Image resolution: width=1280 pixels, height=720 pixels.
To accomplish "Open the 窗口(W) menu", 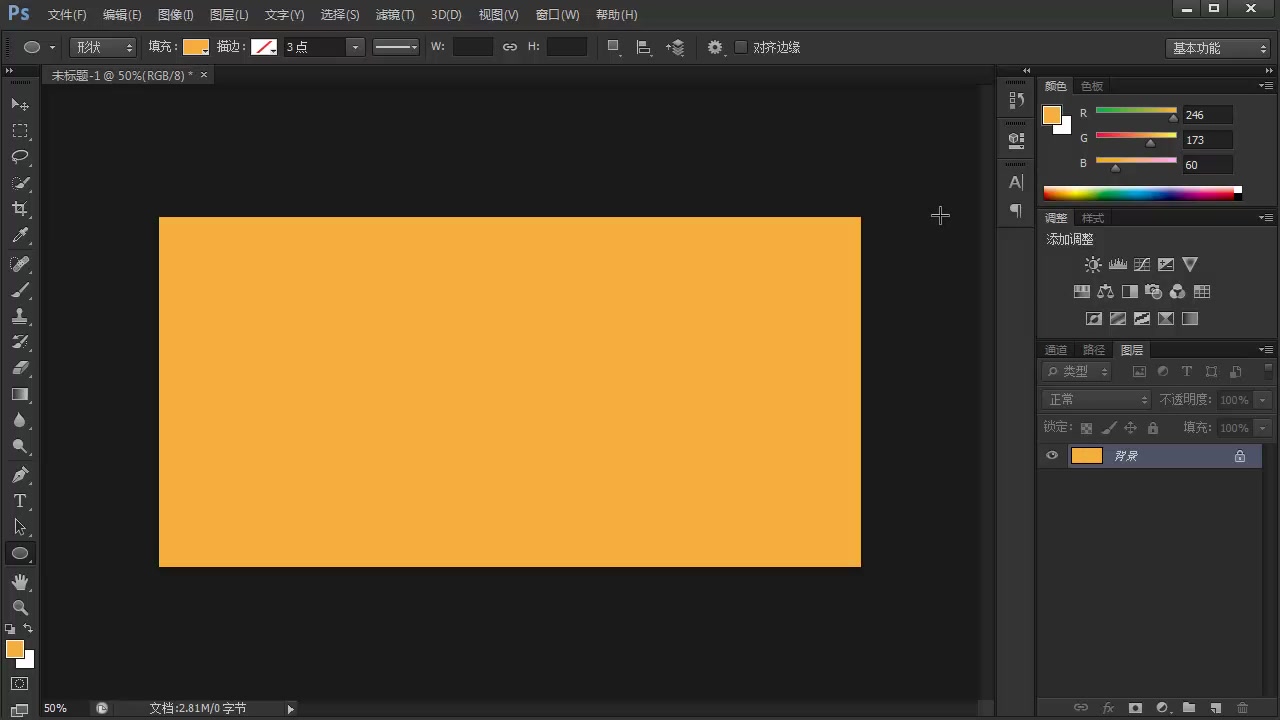I will click(557, 15).
